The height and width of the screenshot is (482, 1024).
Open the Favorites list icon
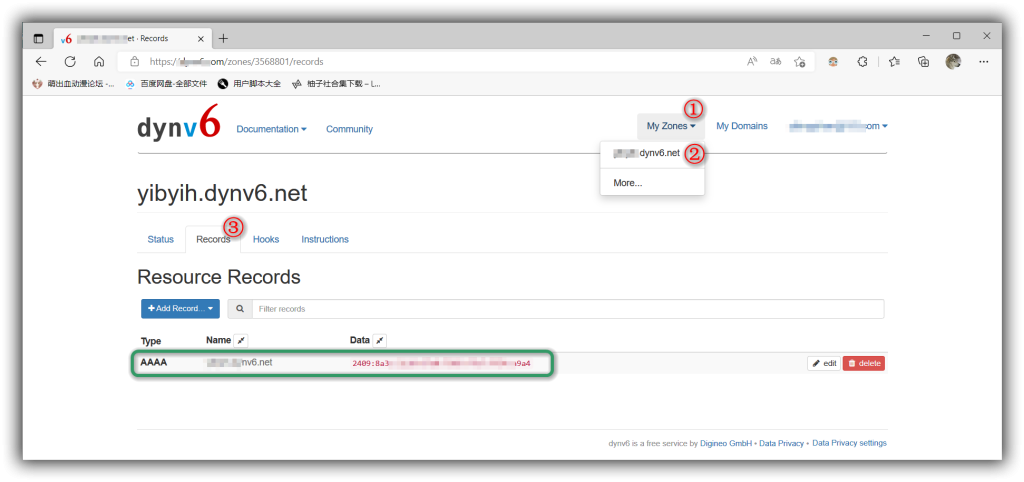click(895, 61)
